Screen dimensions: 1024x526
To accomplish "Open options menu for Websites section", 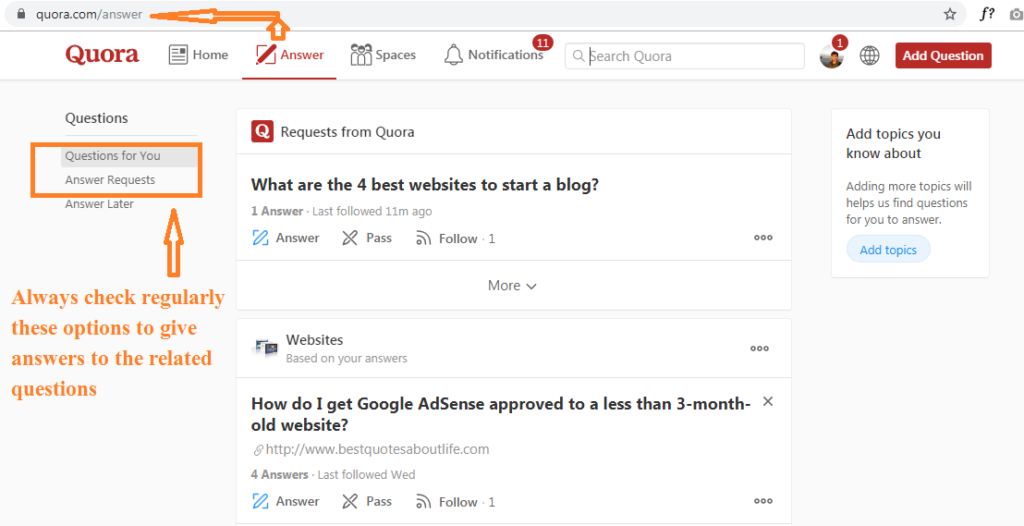I will tap(760, 348).
